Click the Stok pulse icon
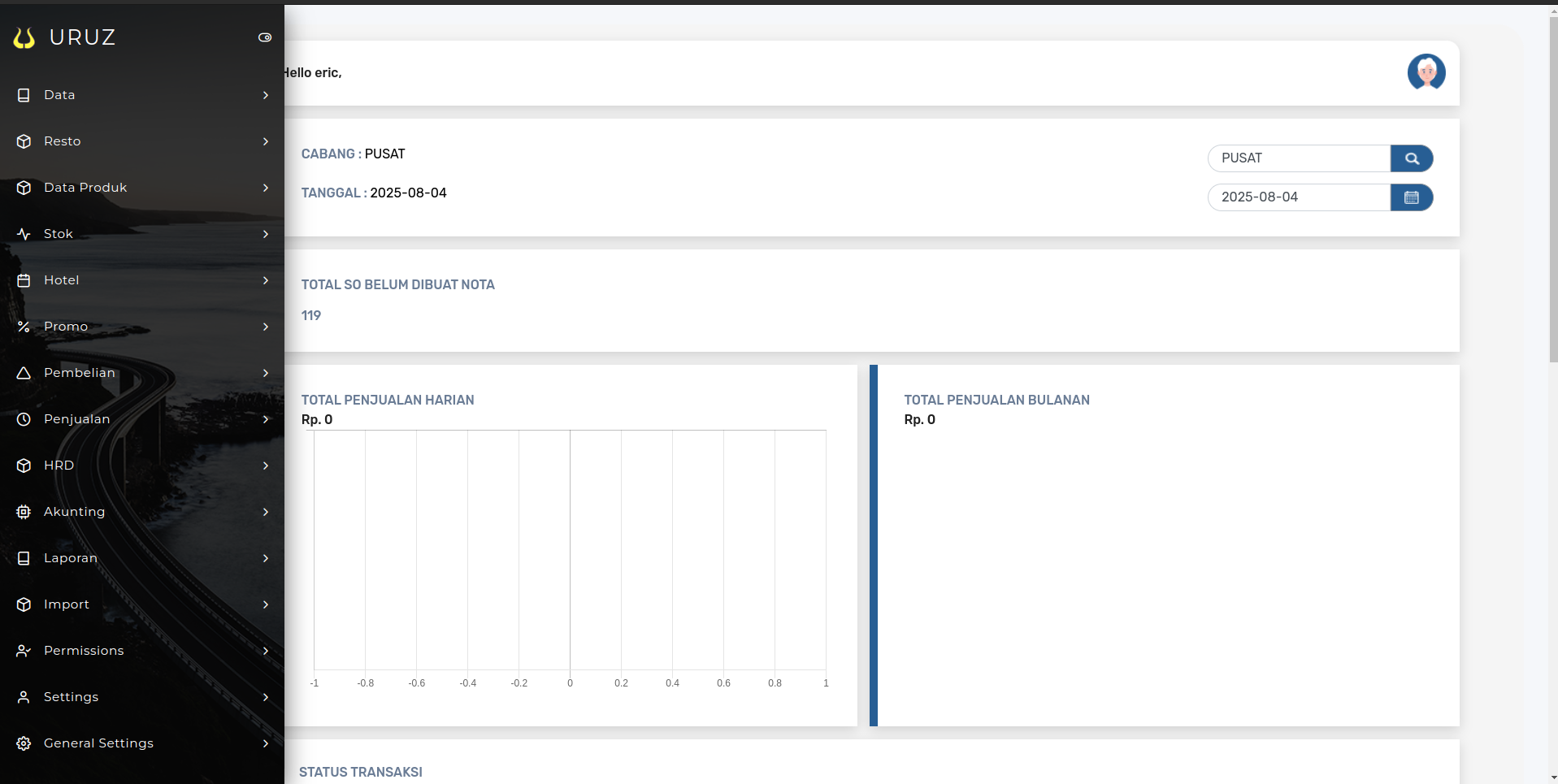 (x=24, y=234)
